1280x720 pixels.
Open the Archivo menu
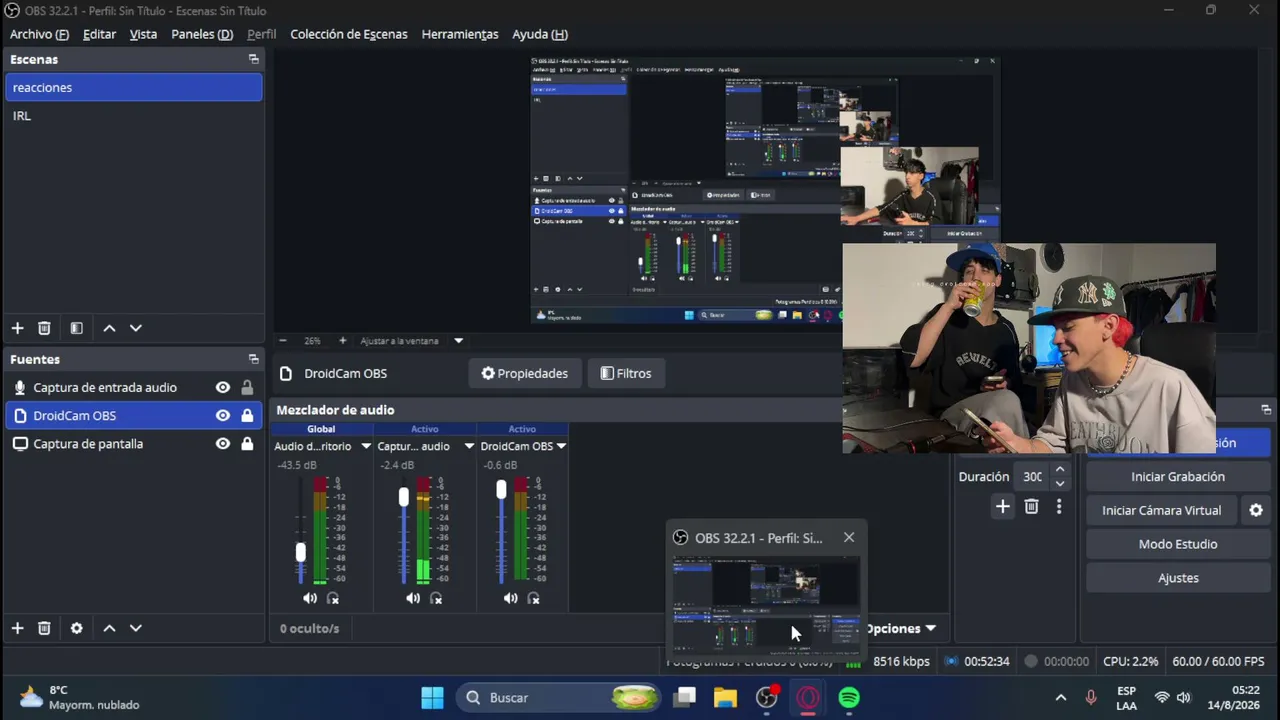(39, 34)
